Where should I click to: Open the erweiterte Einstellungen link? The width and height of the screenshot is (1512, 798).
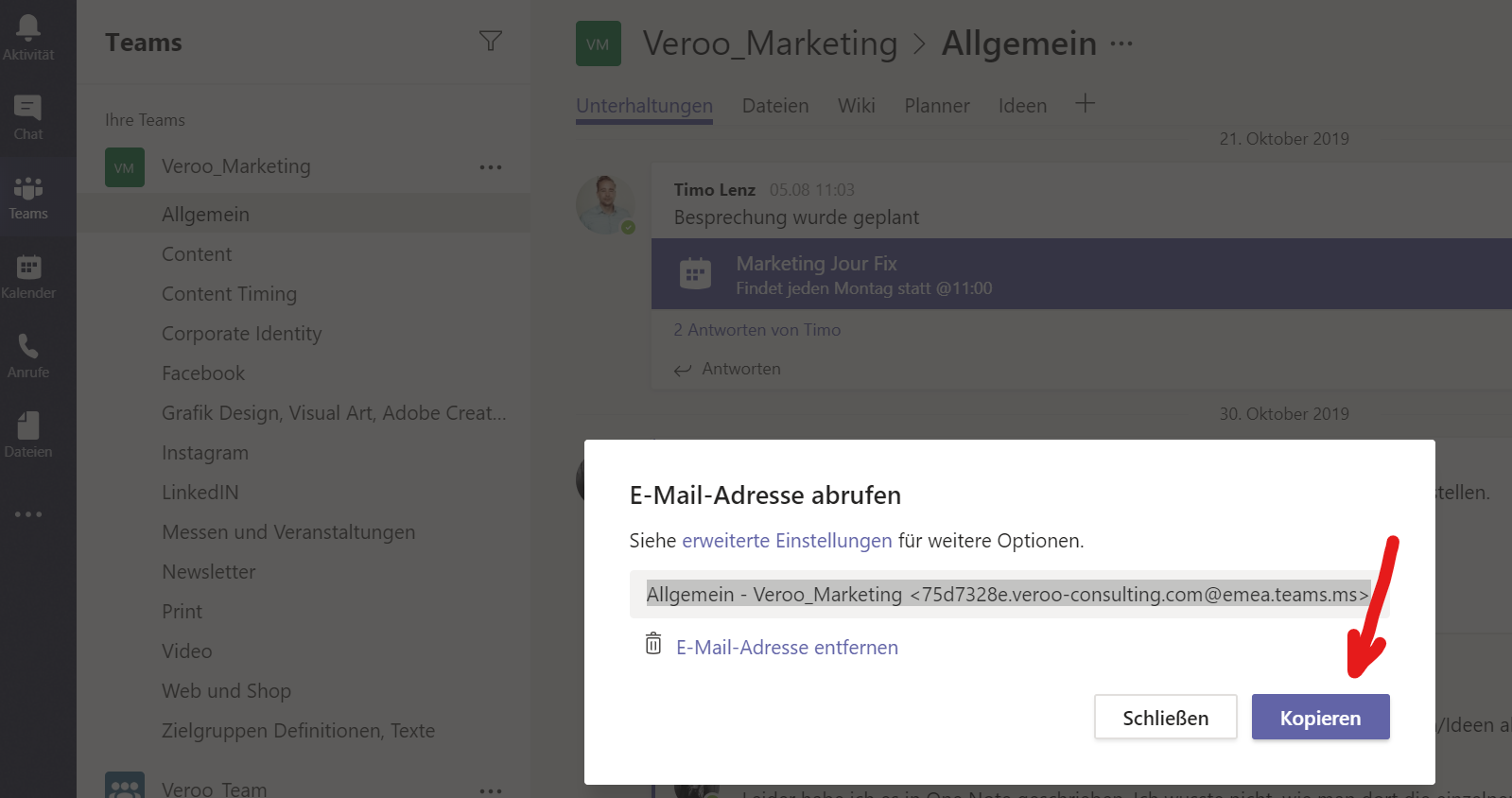click(787, 541)
